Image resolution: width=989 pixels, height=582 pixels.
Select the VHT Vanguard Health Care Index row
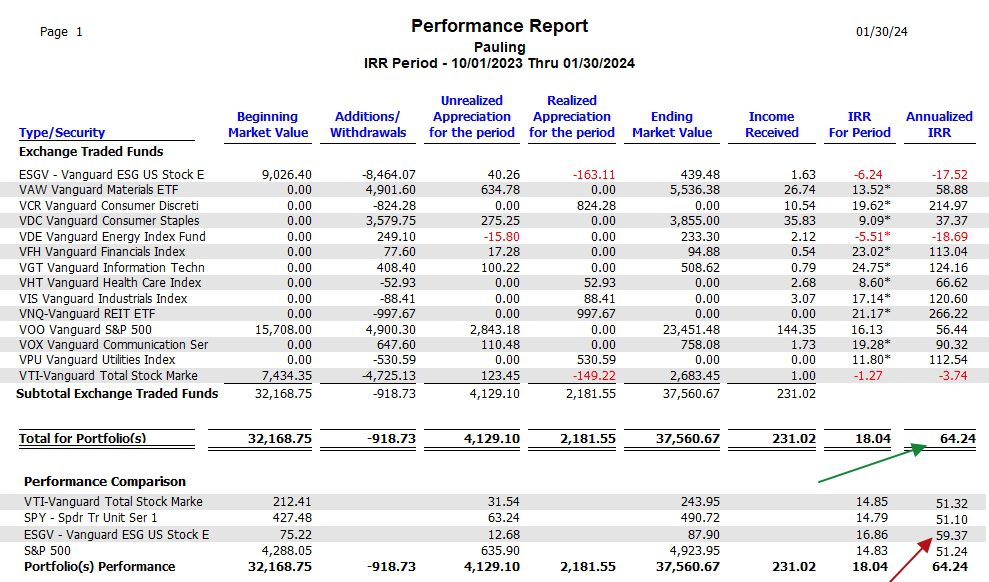pos(494,282)
